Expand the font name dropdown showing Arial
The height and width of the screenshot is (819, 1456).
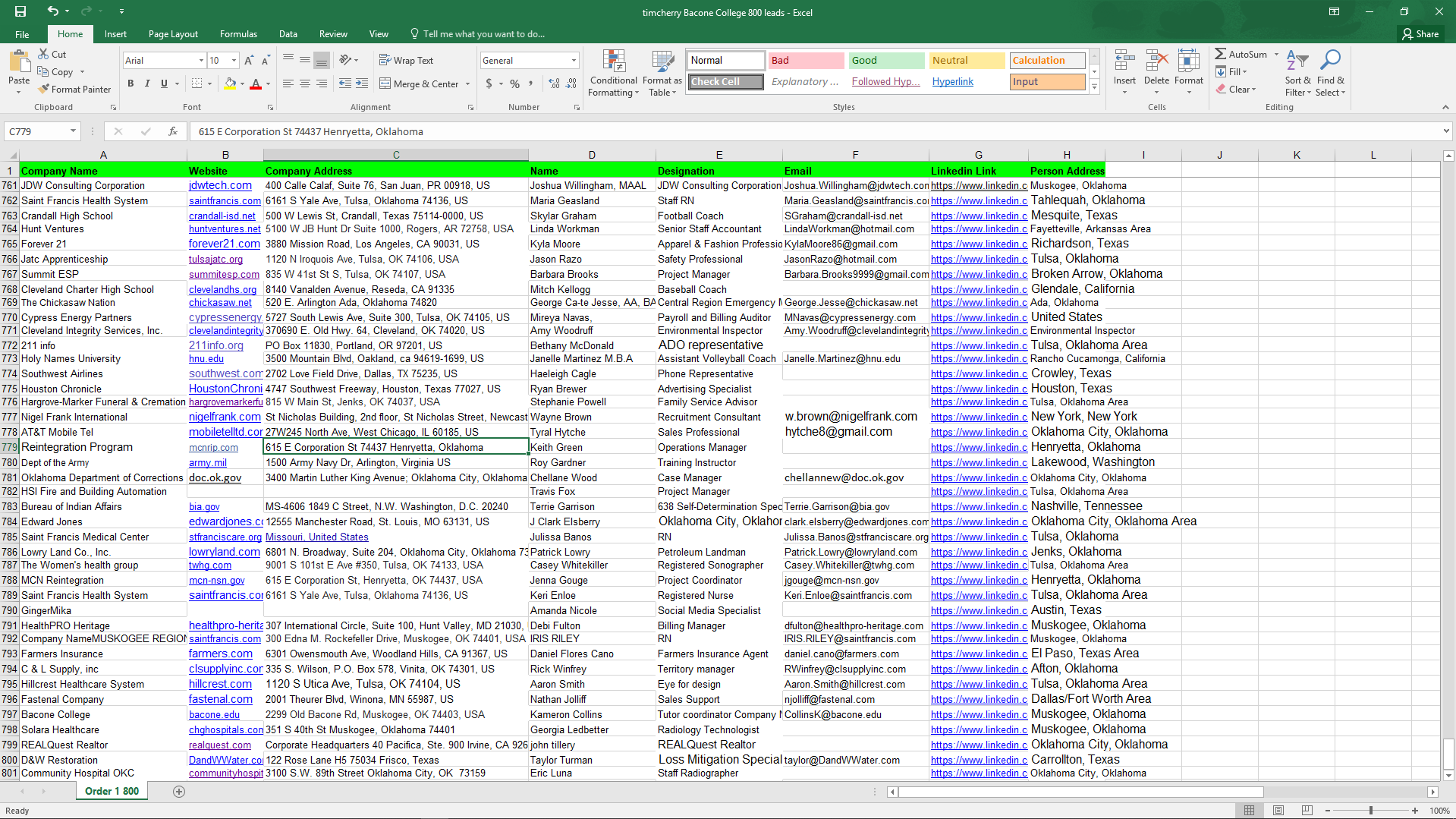click(x=201, y=61)
